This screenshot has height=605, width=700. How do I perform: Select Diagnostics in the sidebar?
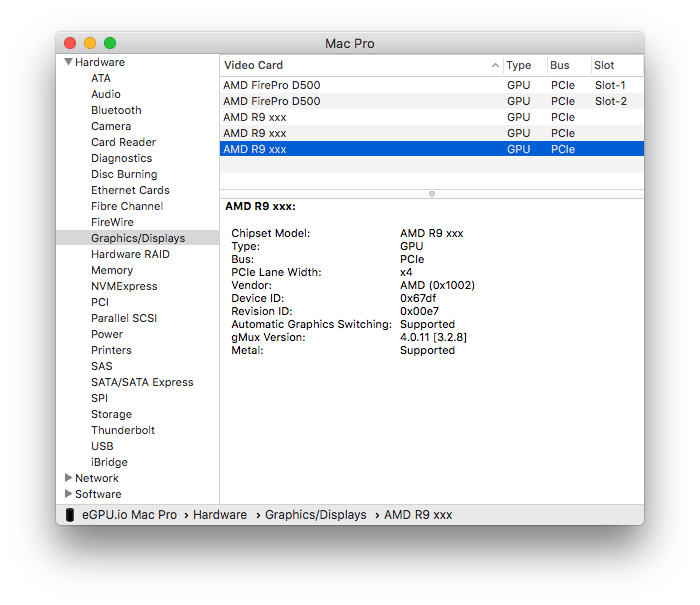[x=121, y=158]
